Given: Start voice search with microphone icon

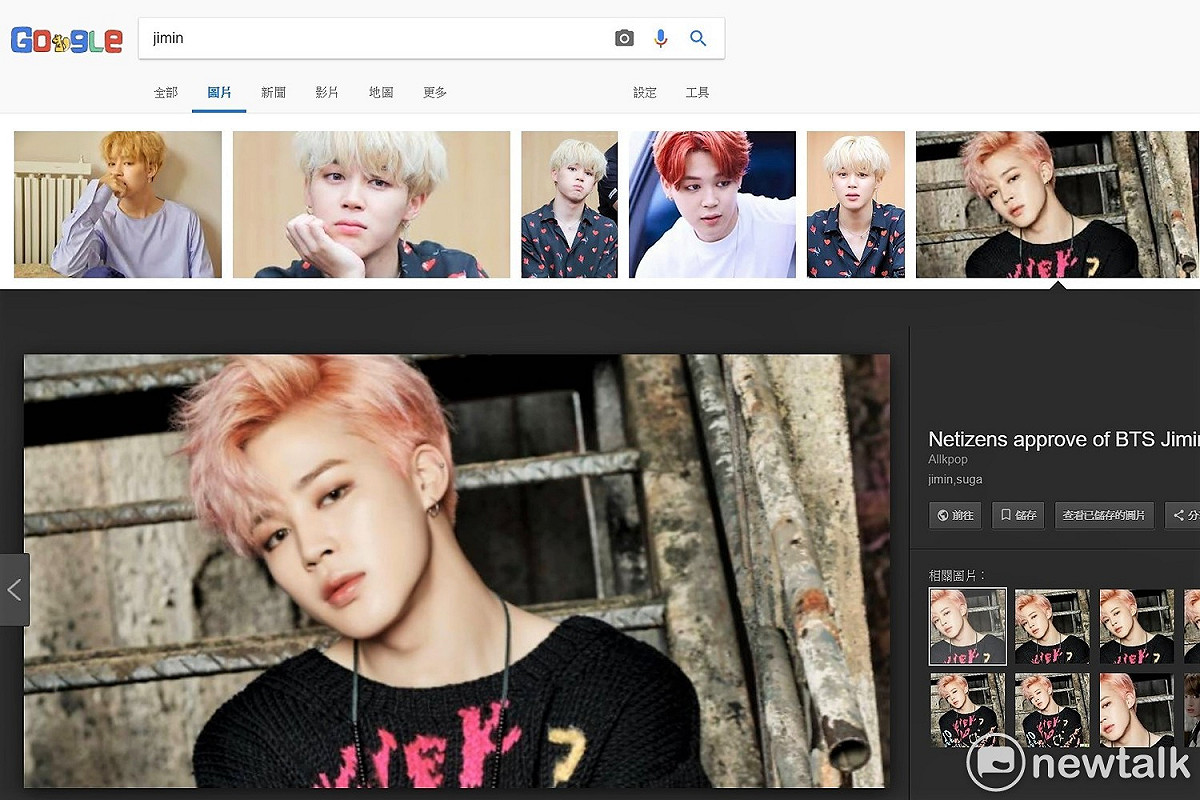Looking at the screenshot, I should pyautogui.click(x=660, y=38).
